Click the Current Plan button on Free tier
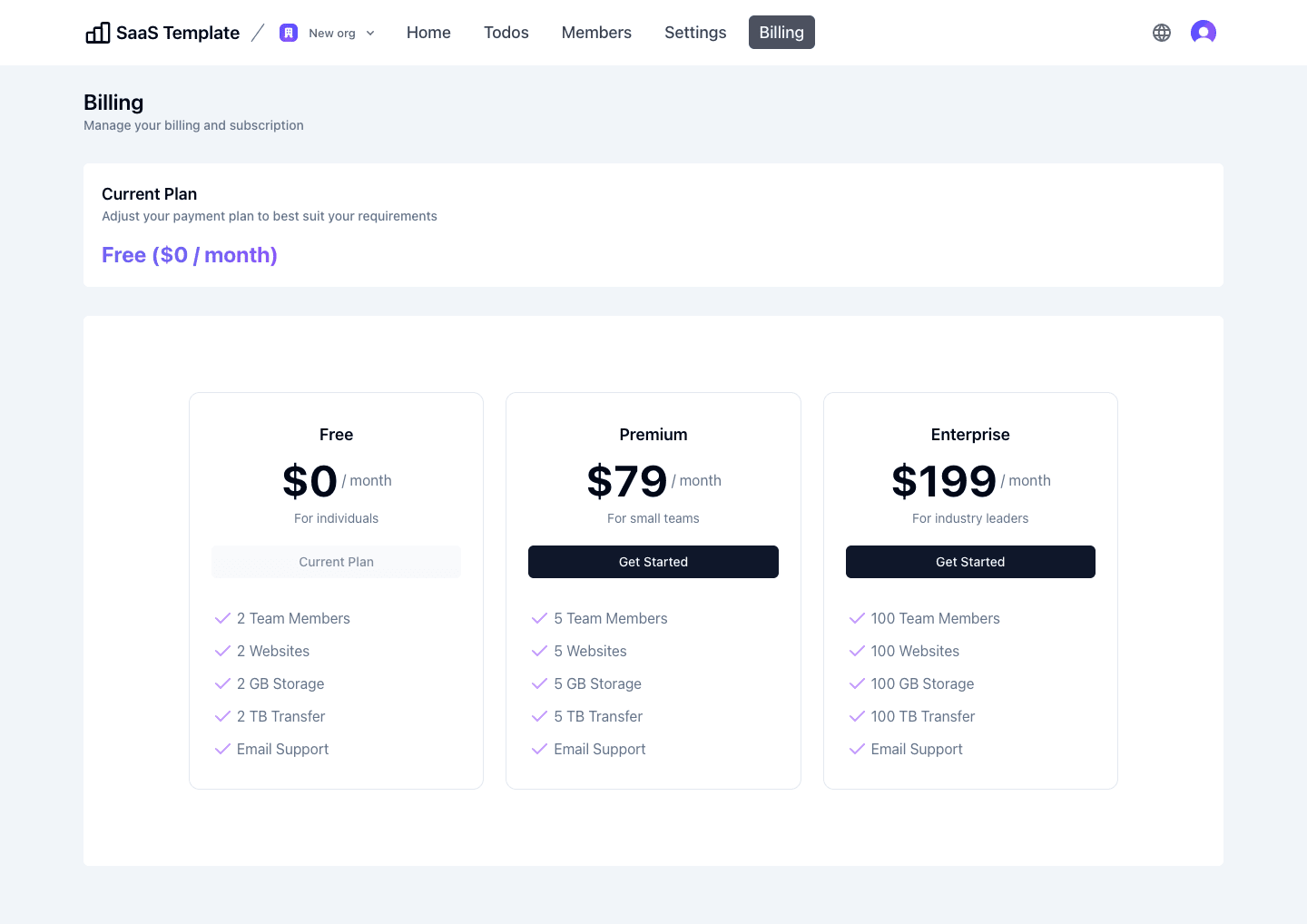 (336, 562)
